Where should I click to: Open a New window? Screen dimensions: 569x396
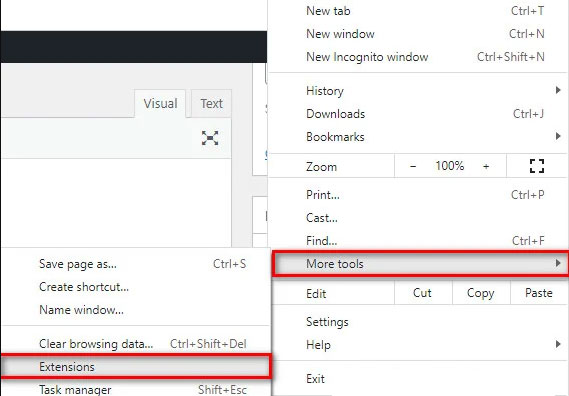click(x=418, y=34)
